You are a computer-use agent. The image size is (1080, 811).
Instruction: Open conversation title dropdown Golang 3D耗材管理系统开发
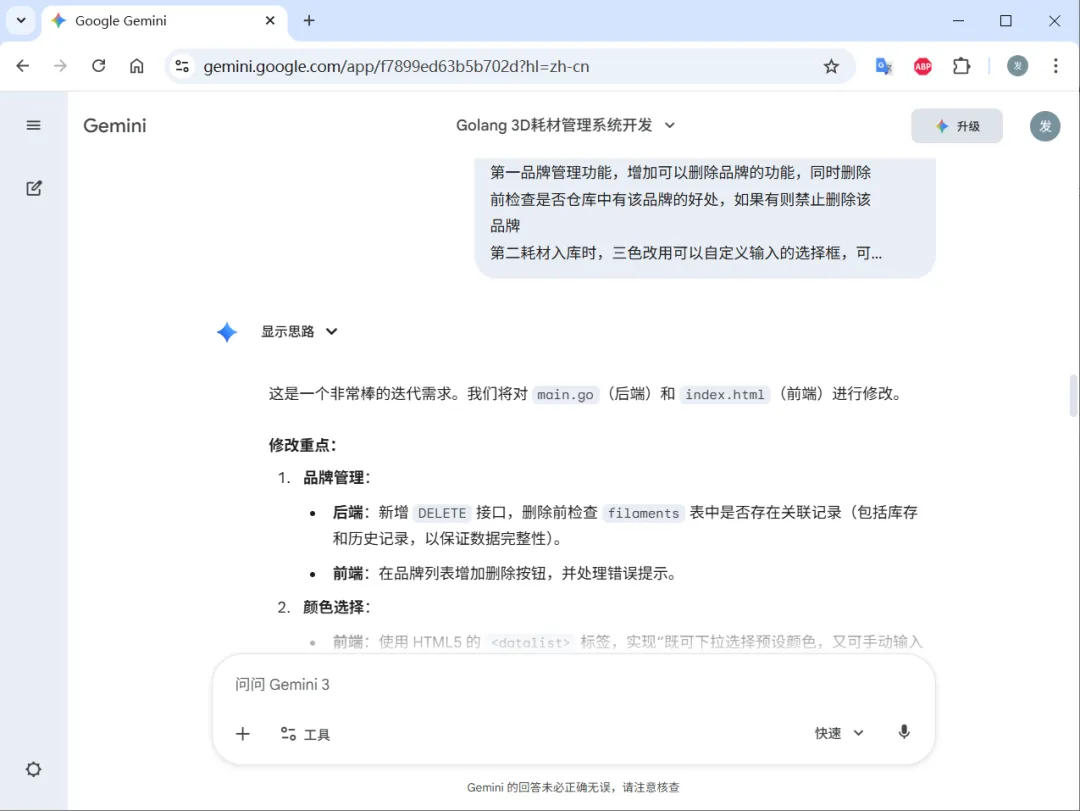tap(565, 125)
